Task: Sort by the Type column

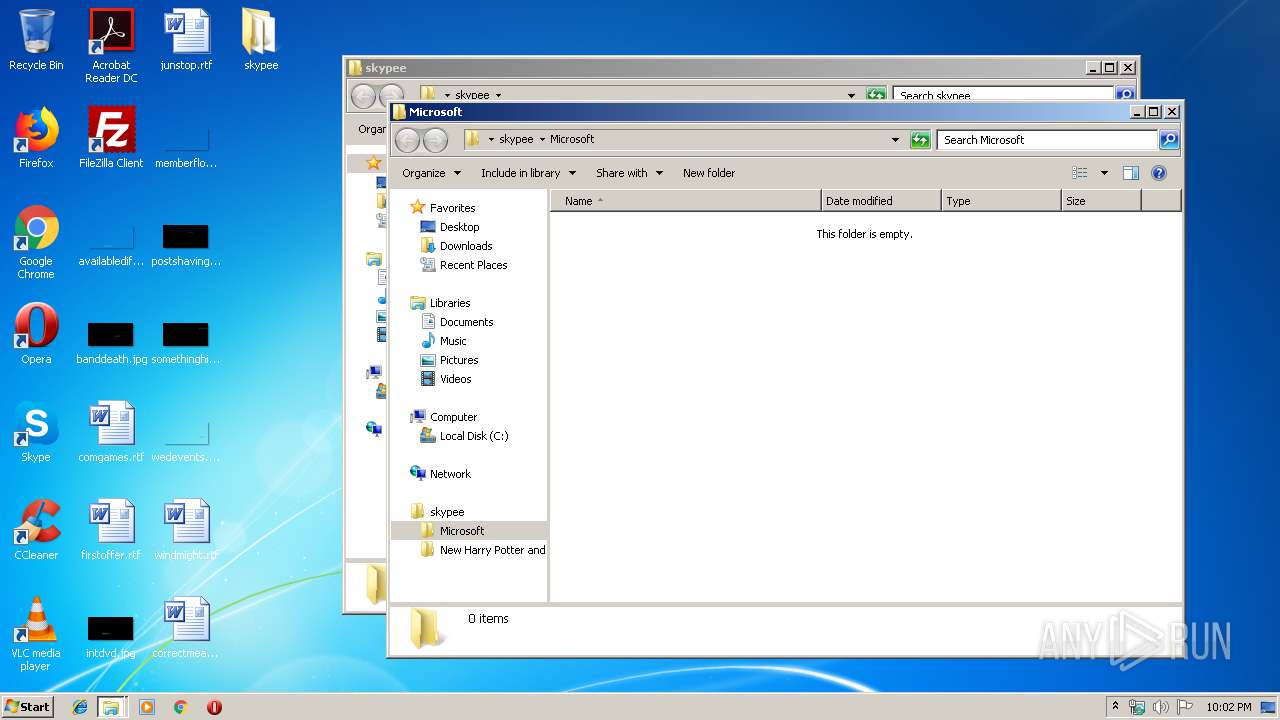Action: [1001, 201]
